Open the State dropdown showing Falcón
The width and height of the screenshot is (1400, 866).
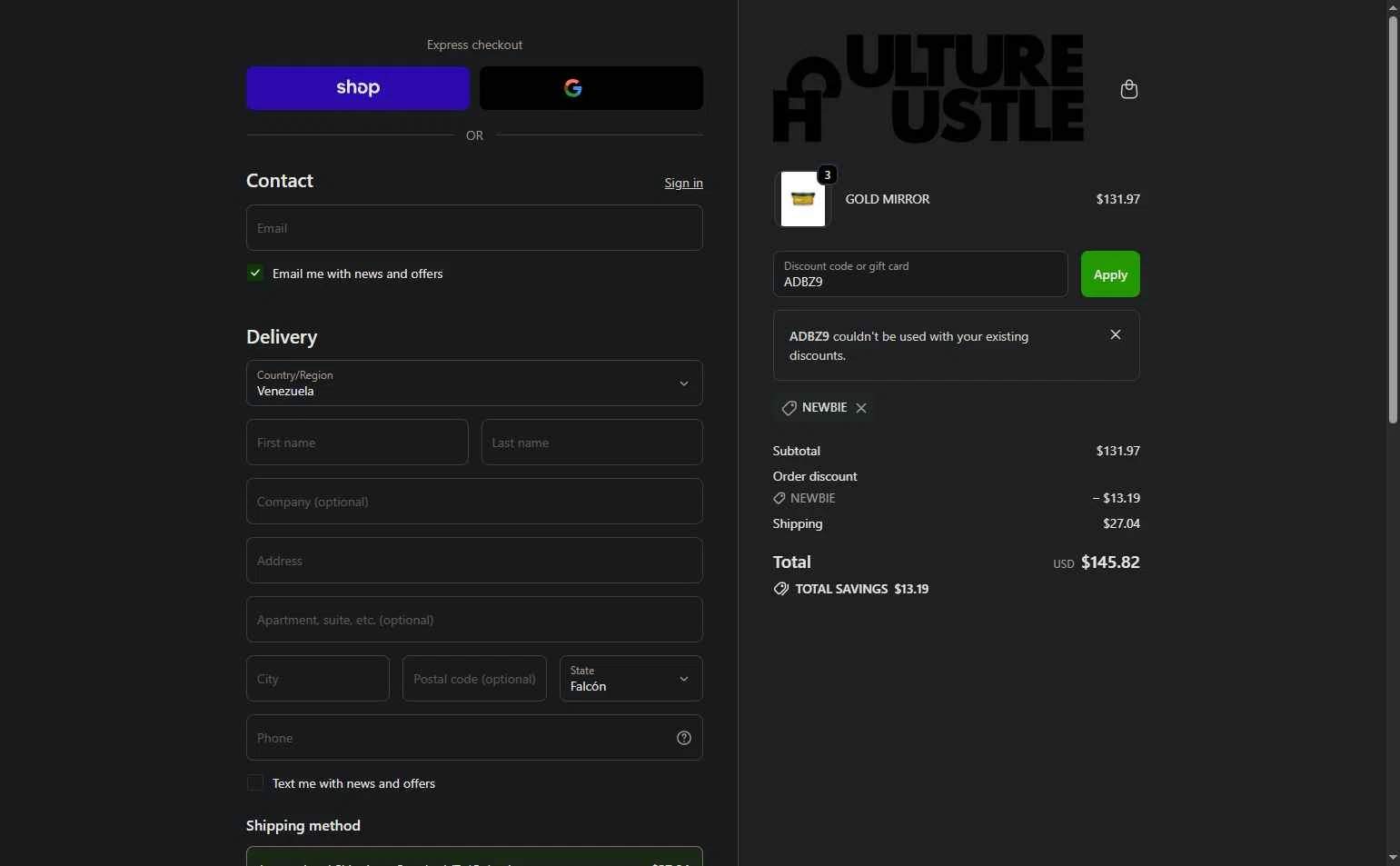(x=631, y=679)
